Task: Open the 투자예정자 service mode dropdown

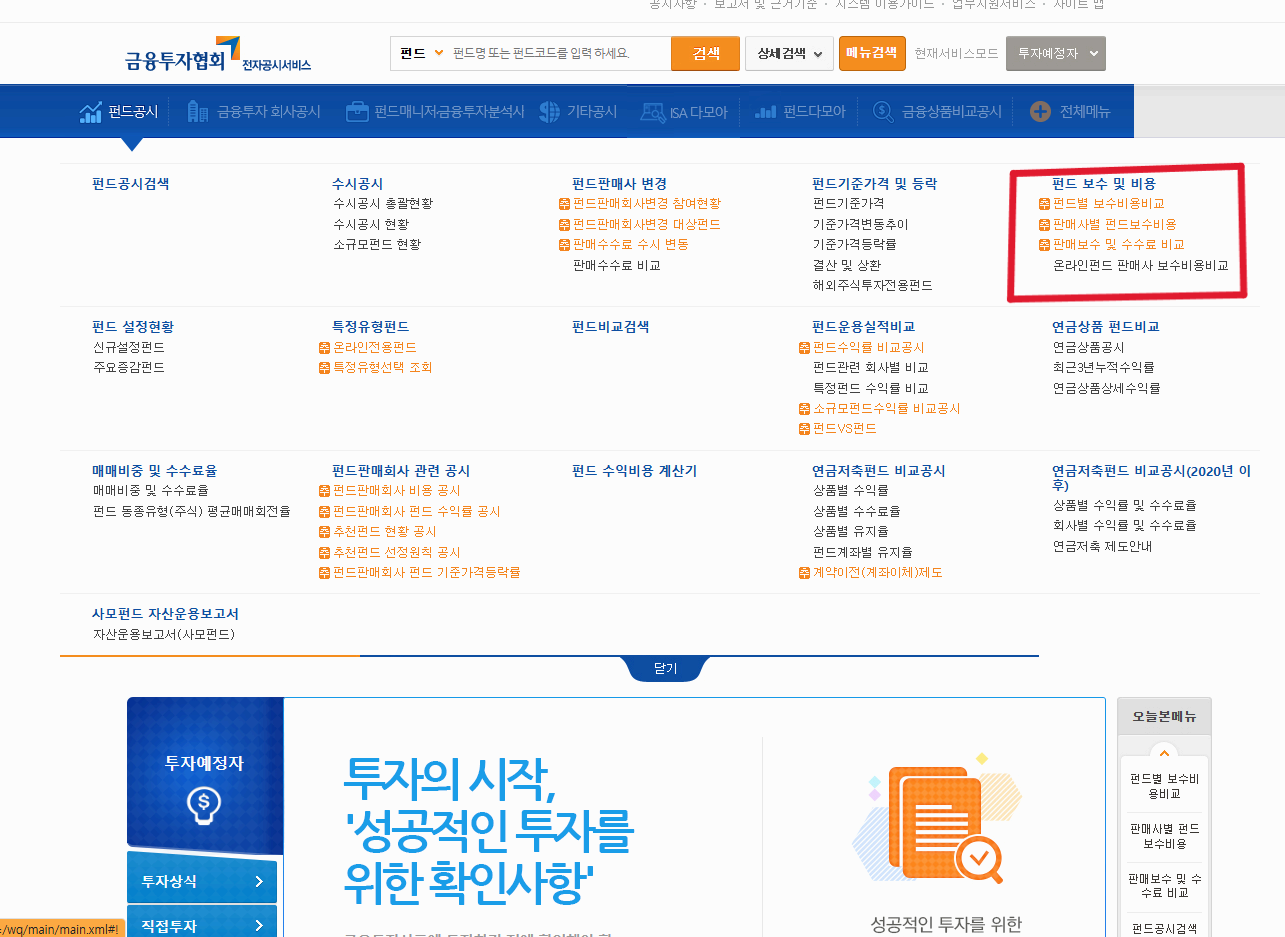Action: 1056,53
